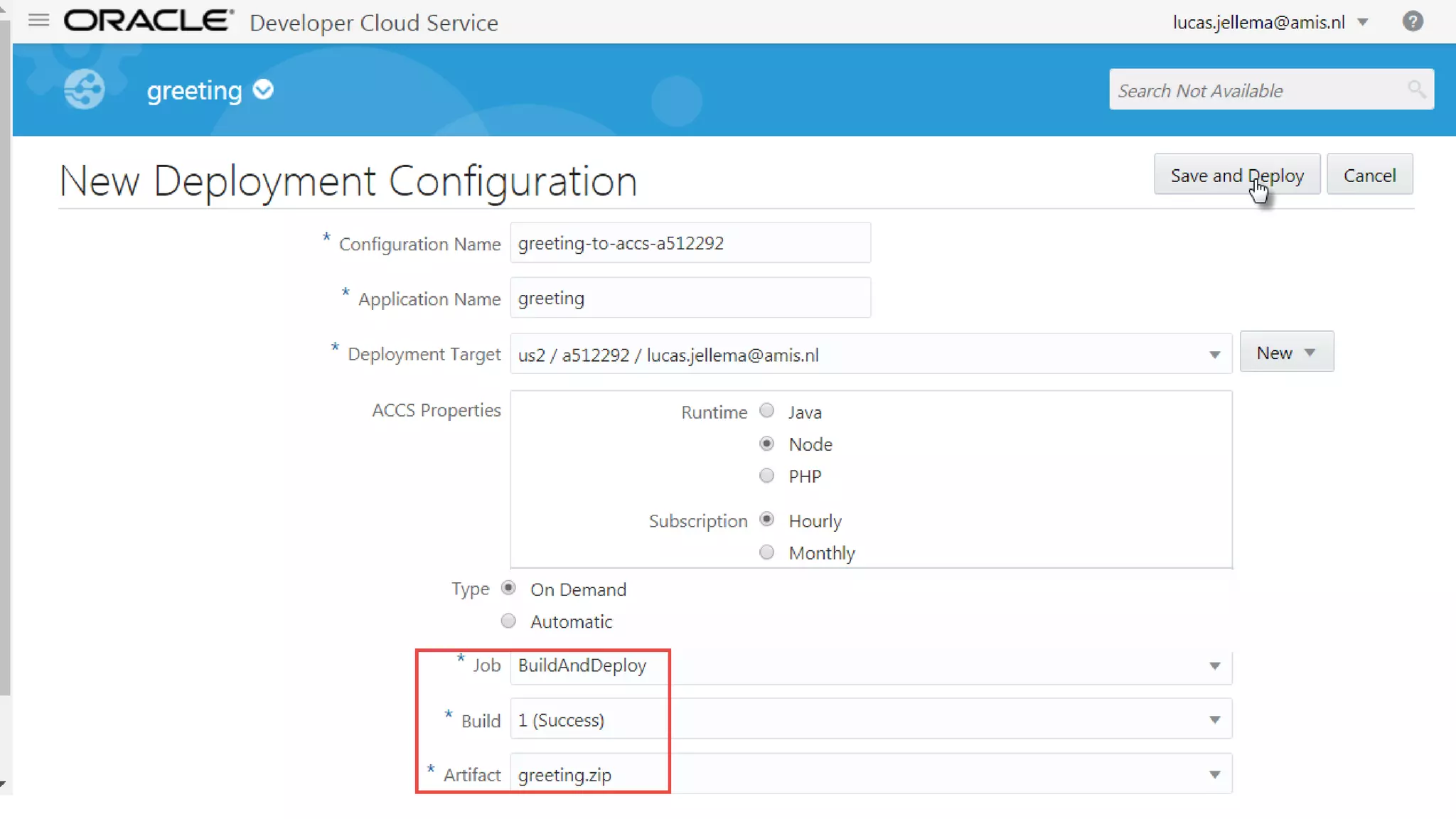The image size is (1456, 819).
Task: Open the user account dropdown arrow
Action: [x=1362, y=22]
